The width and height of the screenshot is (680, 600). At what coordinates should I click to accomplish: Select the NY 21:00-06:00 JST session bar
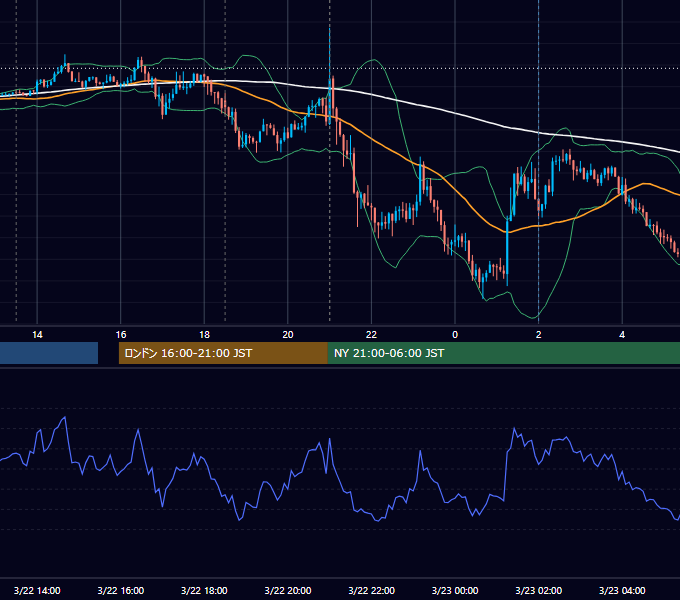click(503, 353)
